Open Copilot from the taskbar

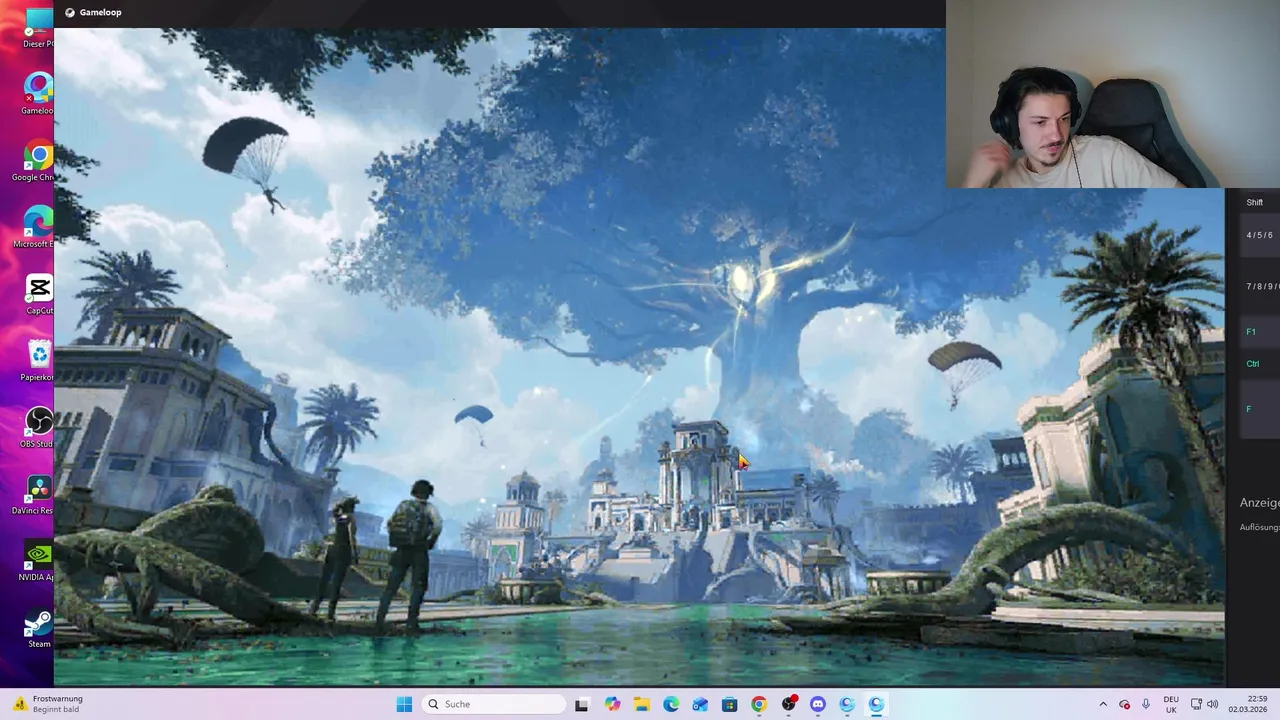pos(612,704)
